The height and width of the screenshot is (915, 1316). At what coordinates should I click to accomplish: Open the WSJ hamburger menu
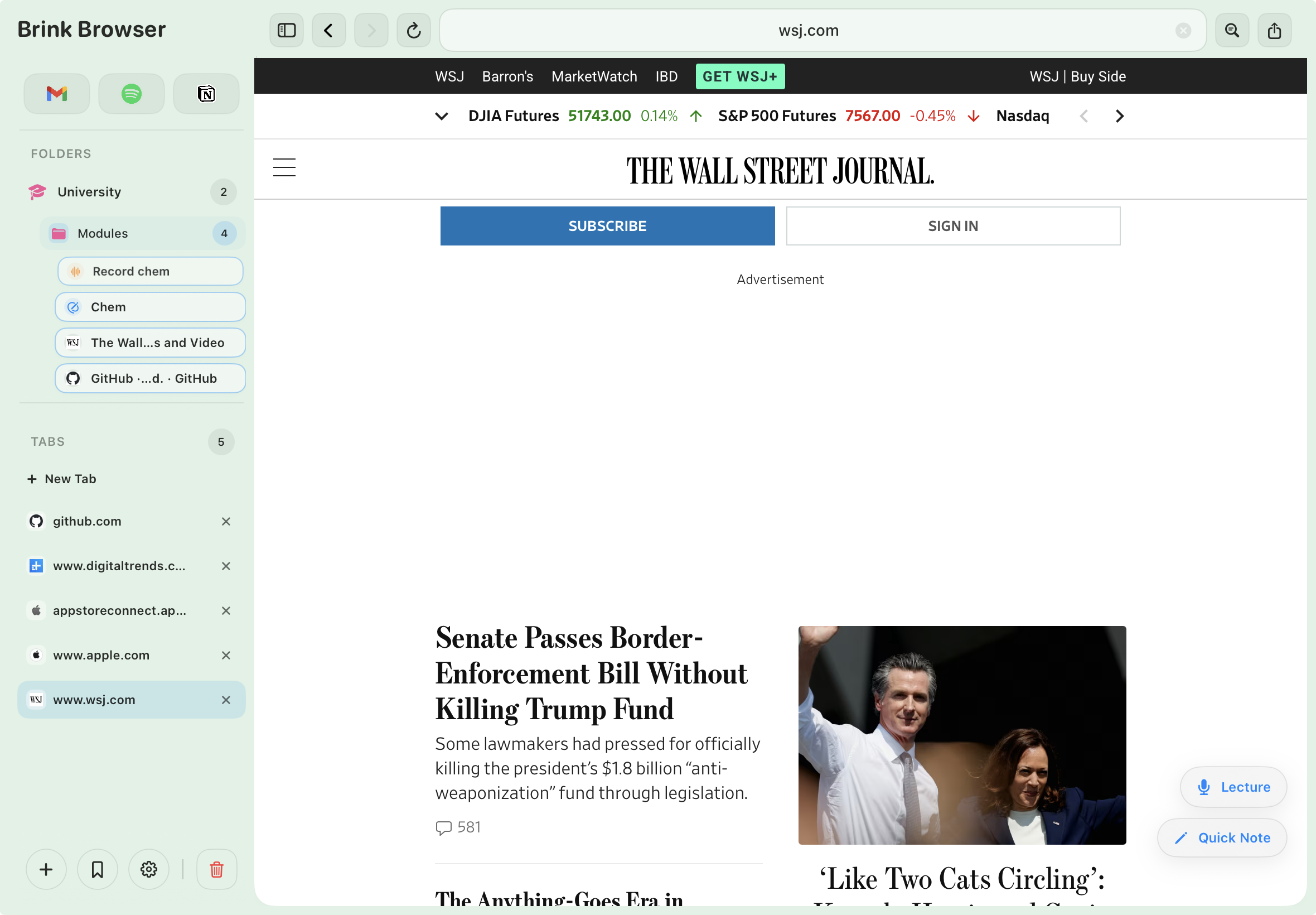click(x=284, y=167)
